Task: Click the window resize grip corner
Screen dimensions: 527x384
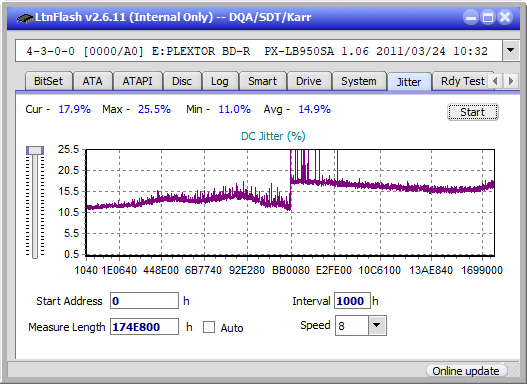Action: [x=514, y=371]
